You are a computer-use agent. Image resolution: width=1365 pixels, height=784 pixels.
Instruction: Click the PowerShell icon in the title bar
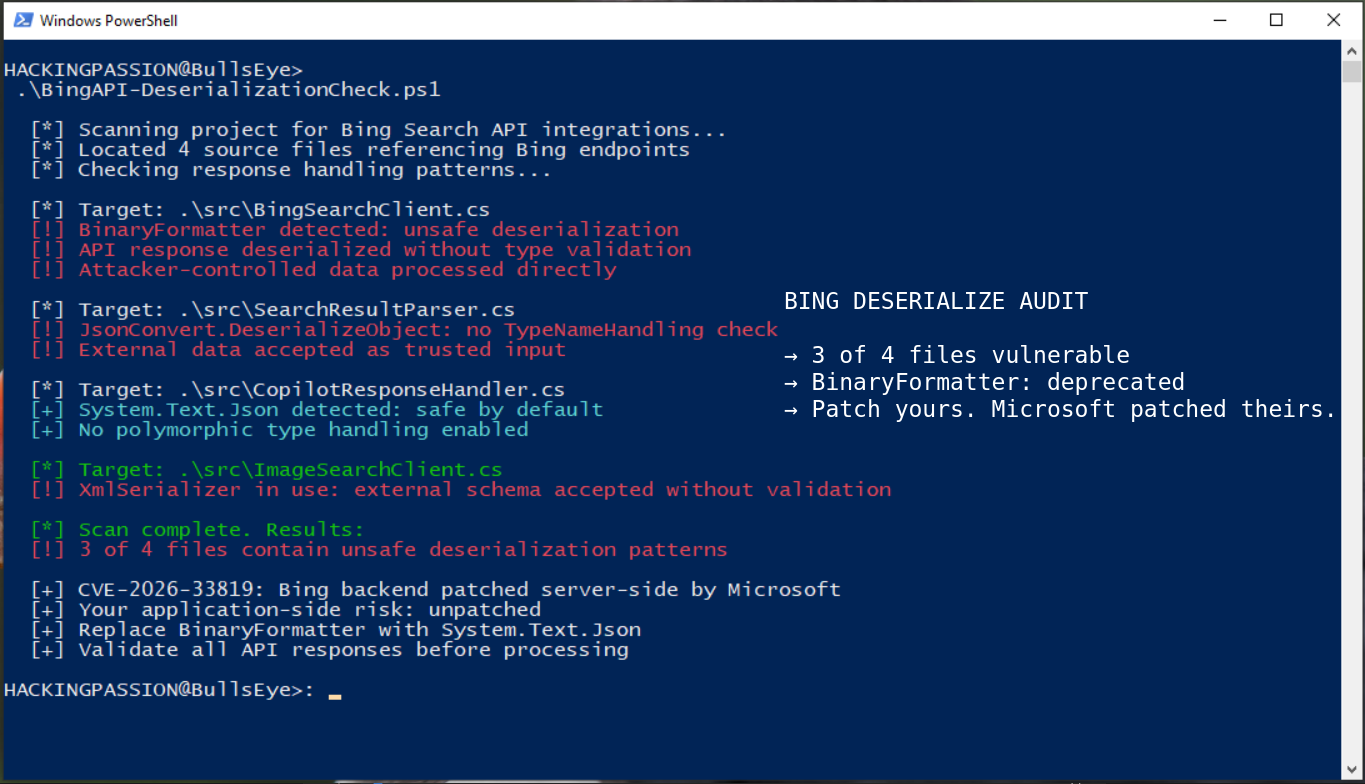click(x=22, y=19)
